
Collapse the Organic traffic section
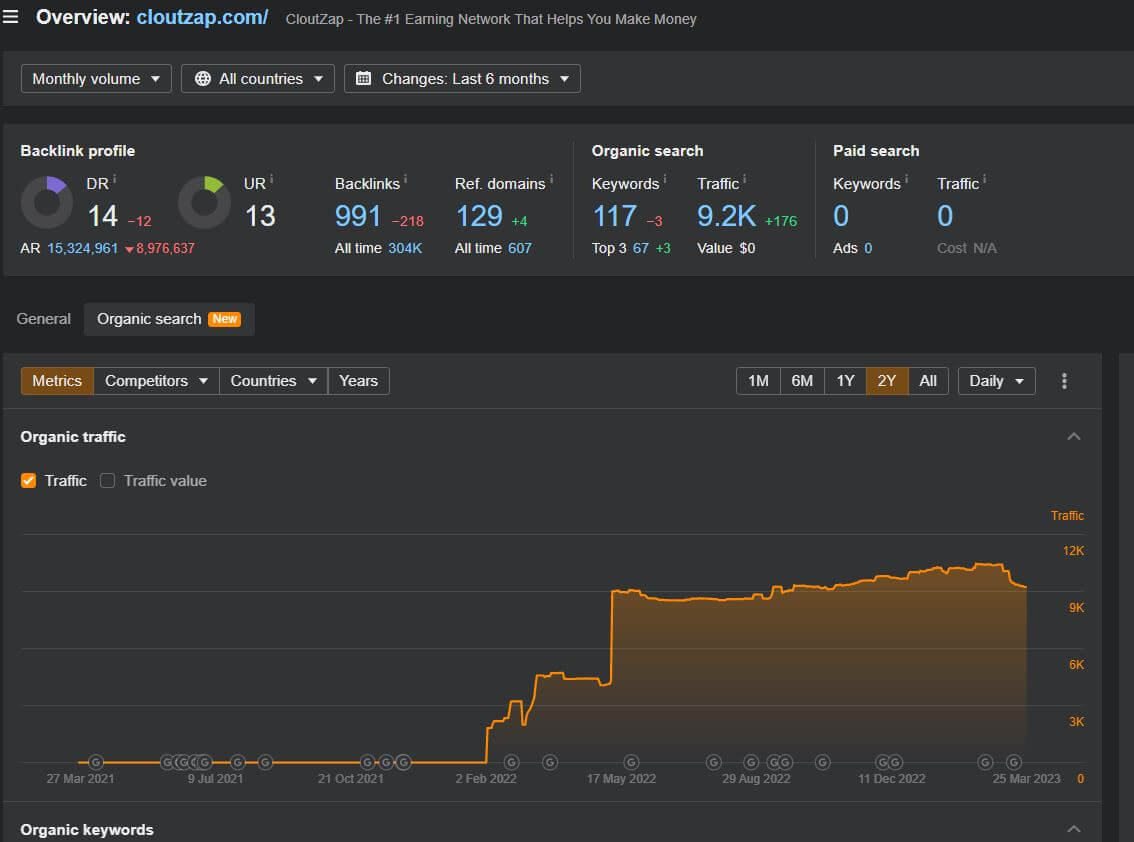pyautogui.click(x=1074, y=437)
